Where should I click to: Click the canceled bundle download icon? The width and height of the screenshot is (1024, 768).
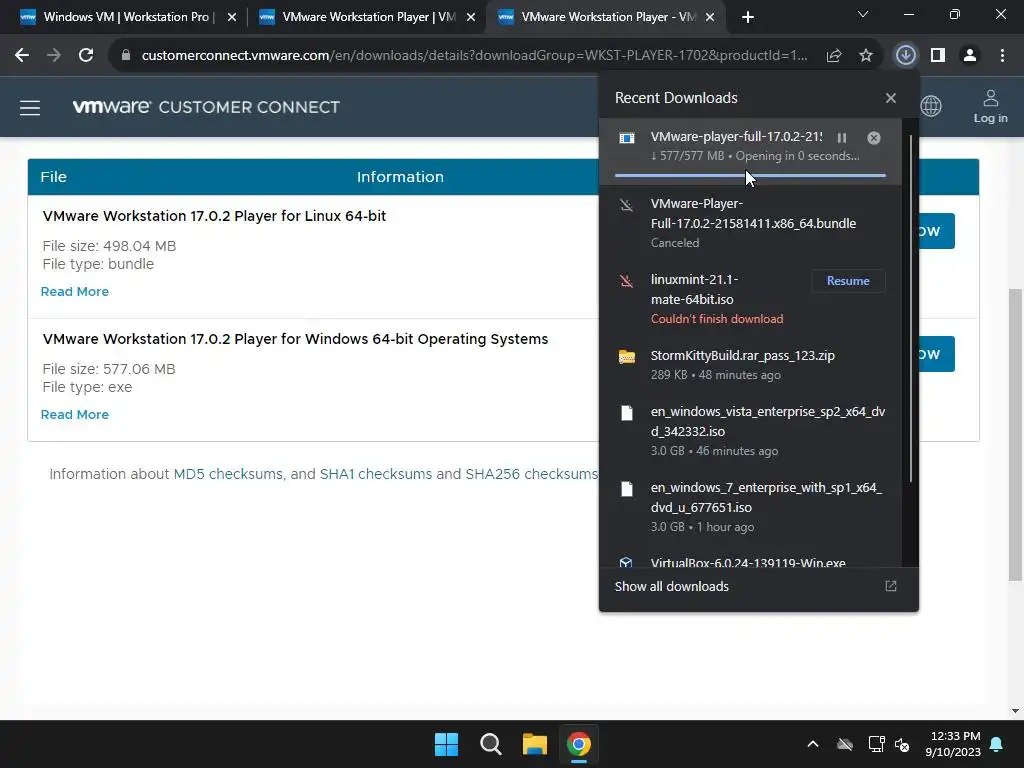(626, 206)
